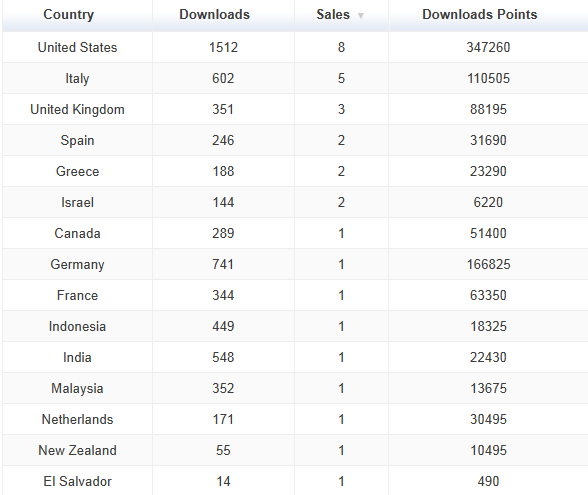Click France's points value 63350
Screen dimensions: 588x495
pyautogui.click(x=488, y=296)
